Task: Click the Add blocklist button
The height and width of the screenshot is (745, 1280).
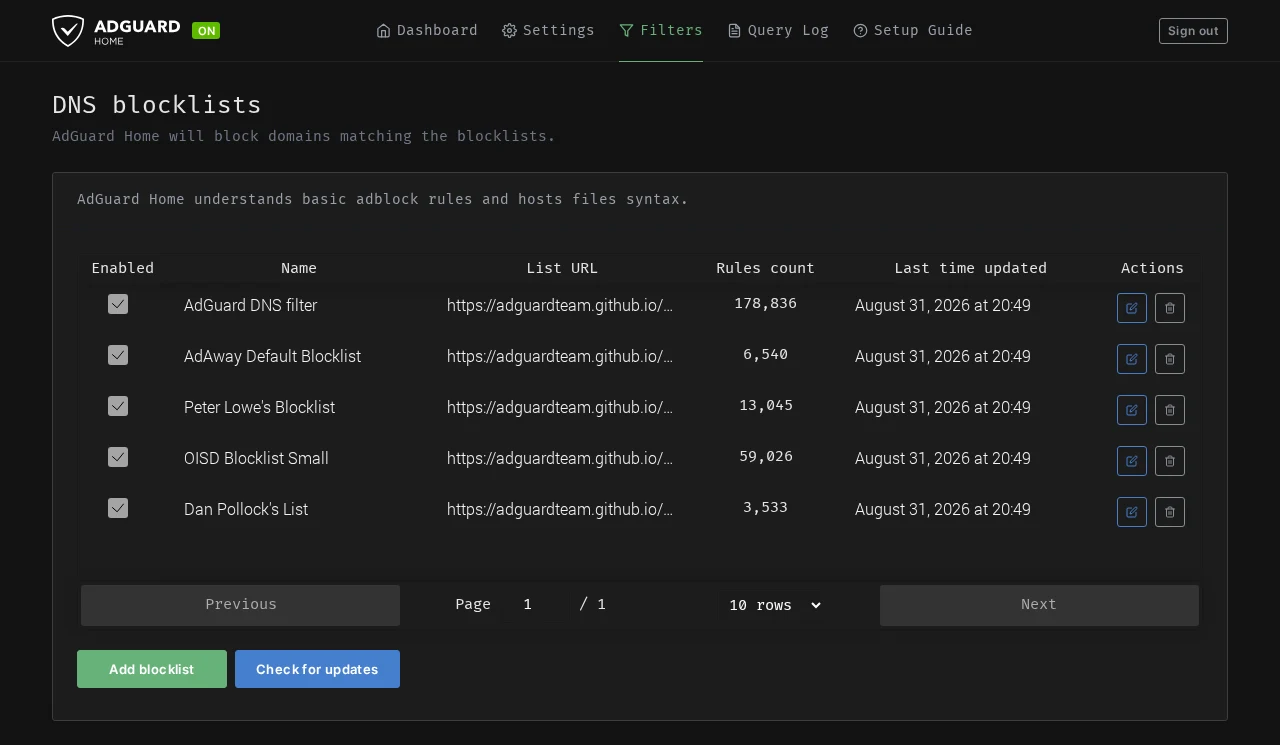Action: pos(152,669)
